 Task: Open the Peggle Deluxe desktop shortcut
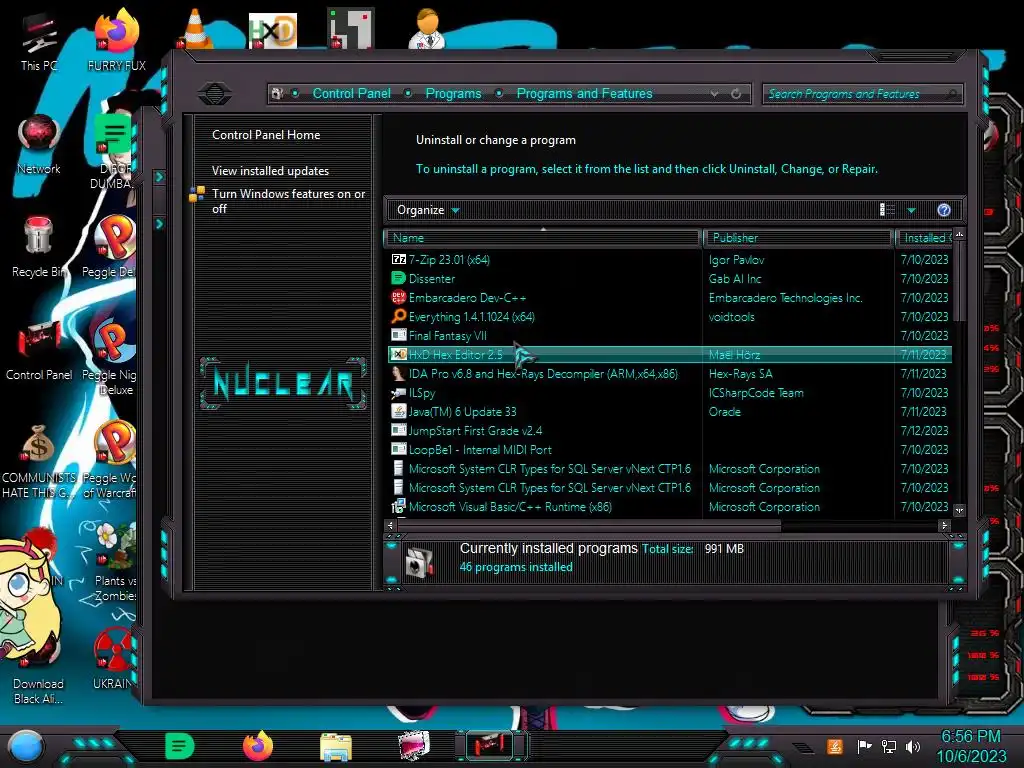[x=110, y=247]
